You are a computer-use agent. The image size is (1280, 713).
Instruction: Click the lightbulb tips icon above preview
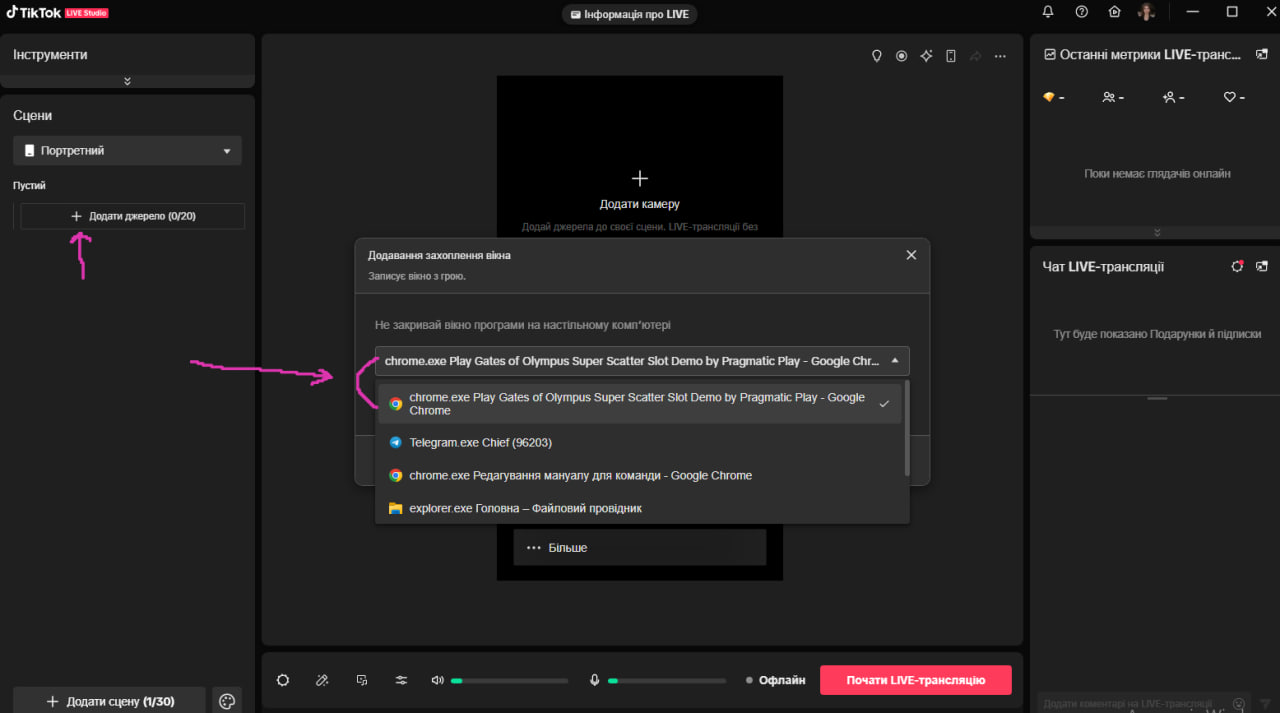pos(877,56)
